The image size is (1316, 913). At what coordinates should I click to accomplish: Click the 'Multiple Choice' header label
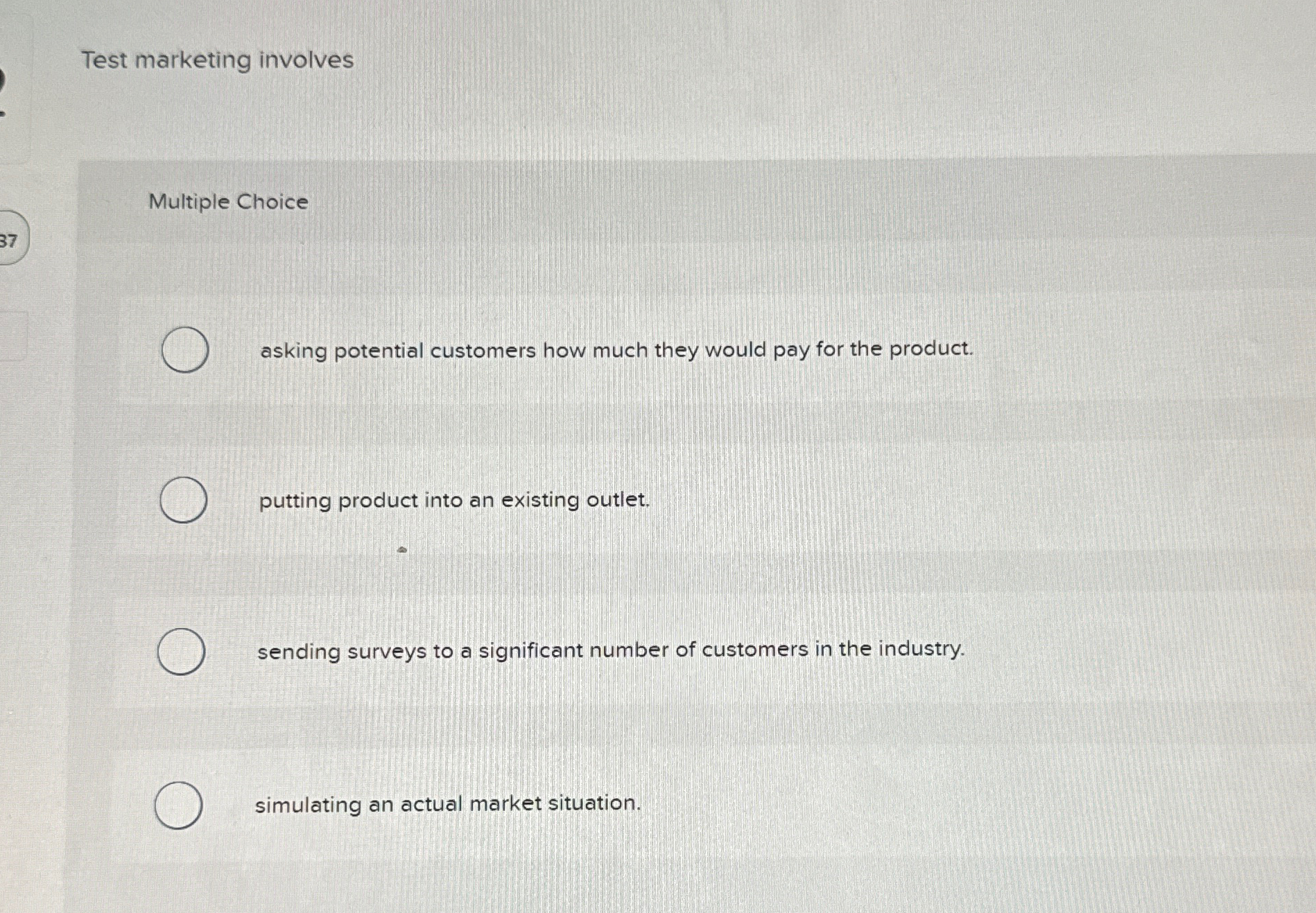click(x=227, y=202)
